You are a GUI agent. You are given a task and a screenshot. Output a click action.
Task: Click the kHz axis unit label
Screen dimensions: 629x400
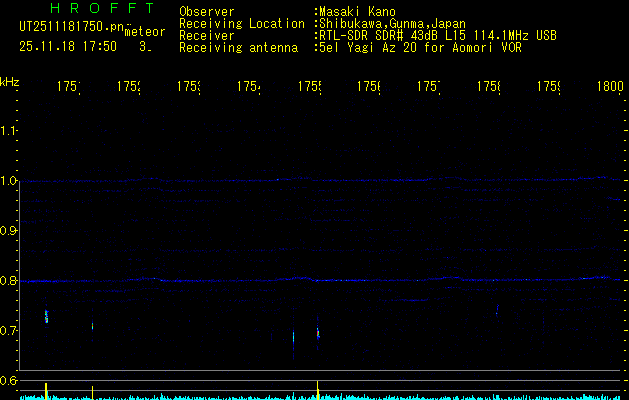tap(10, 81)
